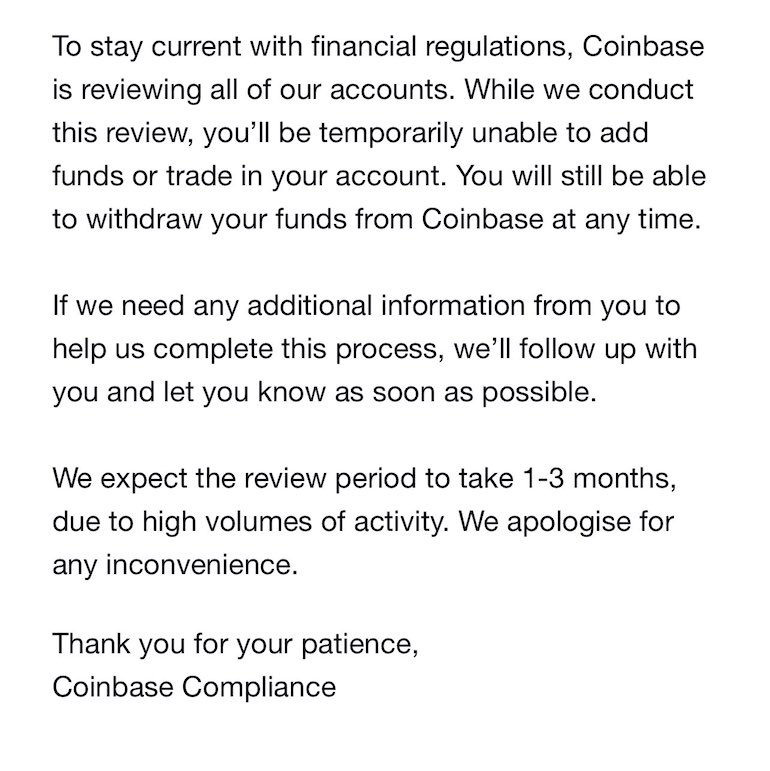770x771 pixels.
Task: Click the word Coinbase in first line
Action: (643, 46)
